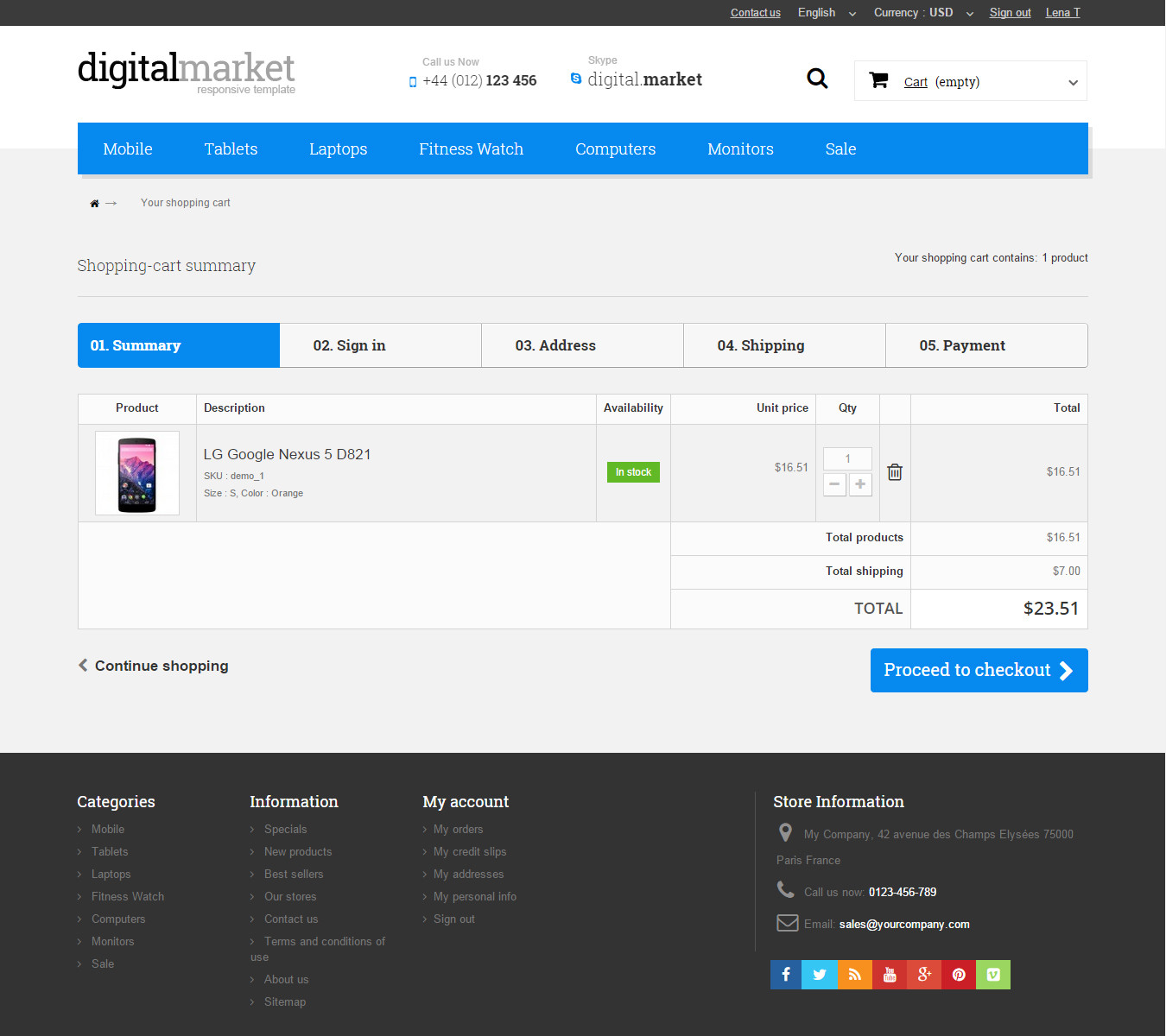The image size is (1166, 1036).
Task: Open the YouTube social icon
Action: [x=890, y=975]
